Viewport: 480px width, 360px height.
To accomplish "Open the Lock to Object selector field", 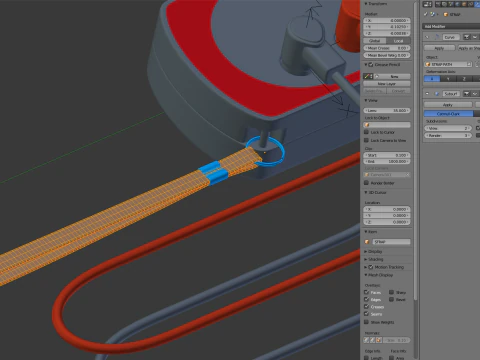I will coord(387,125).
